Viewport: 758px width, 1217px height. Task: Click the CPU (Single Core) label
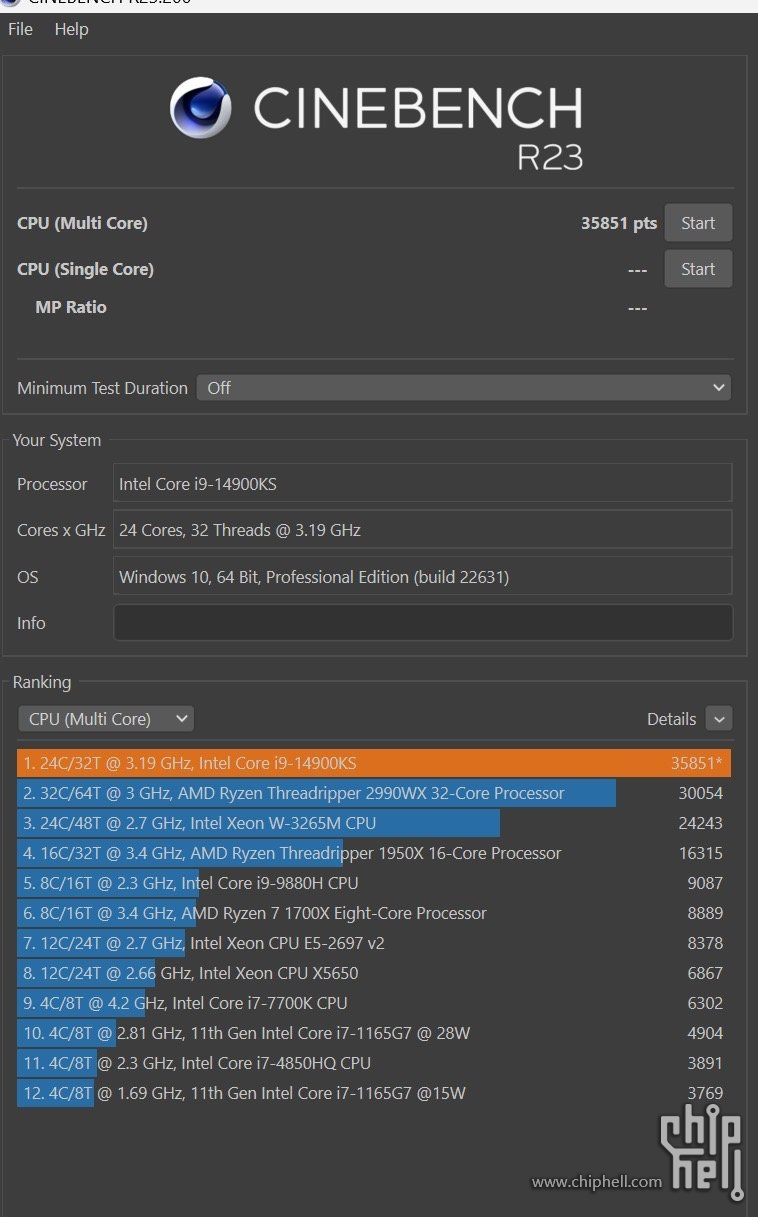coord(85,269)
